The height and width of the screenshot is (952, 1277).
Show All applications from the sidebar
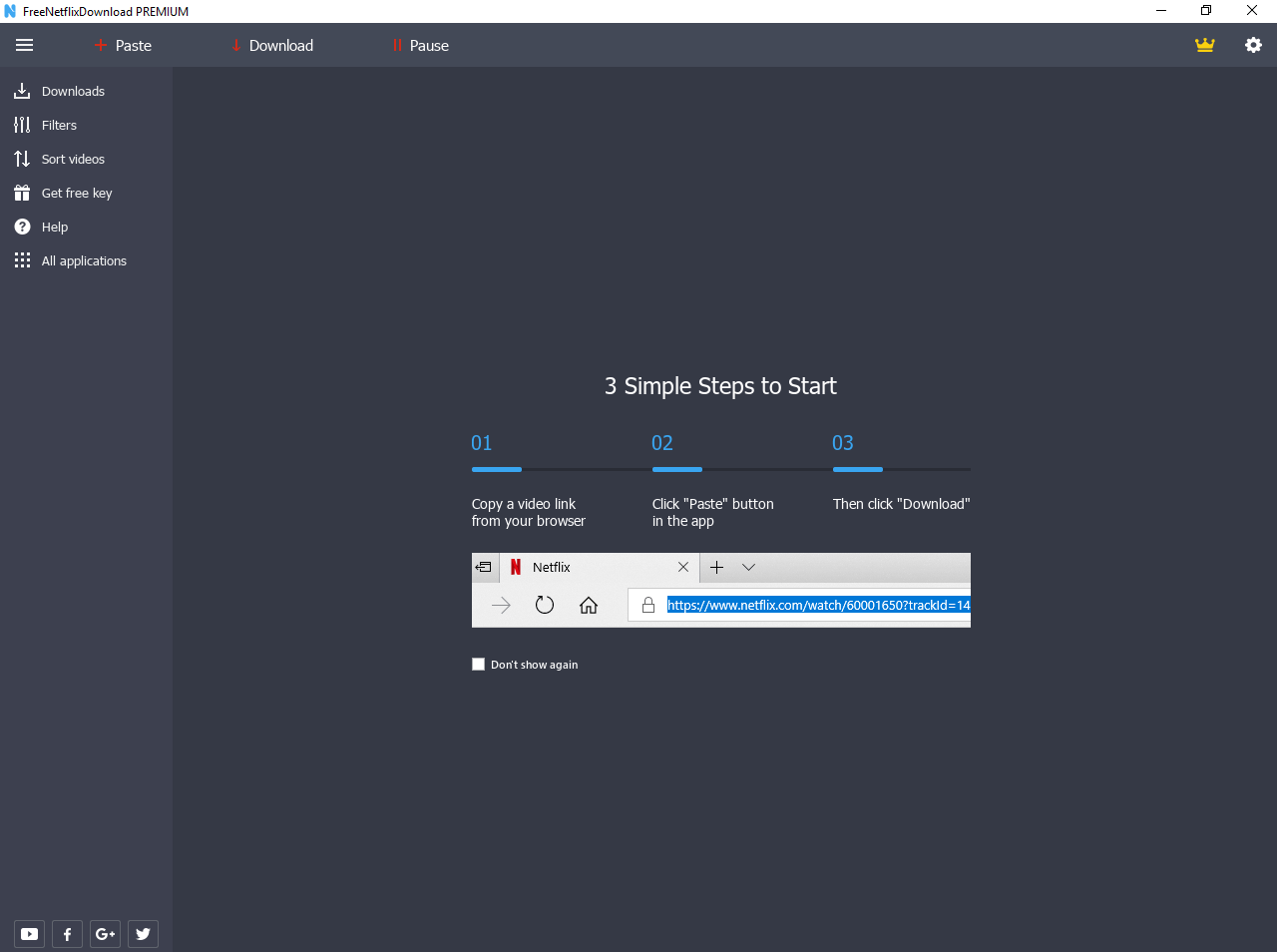pyautogui.click(x=84, y=261)
